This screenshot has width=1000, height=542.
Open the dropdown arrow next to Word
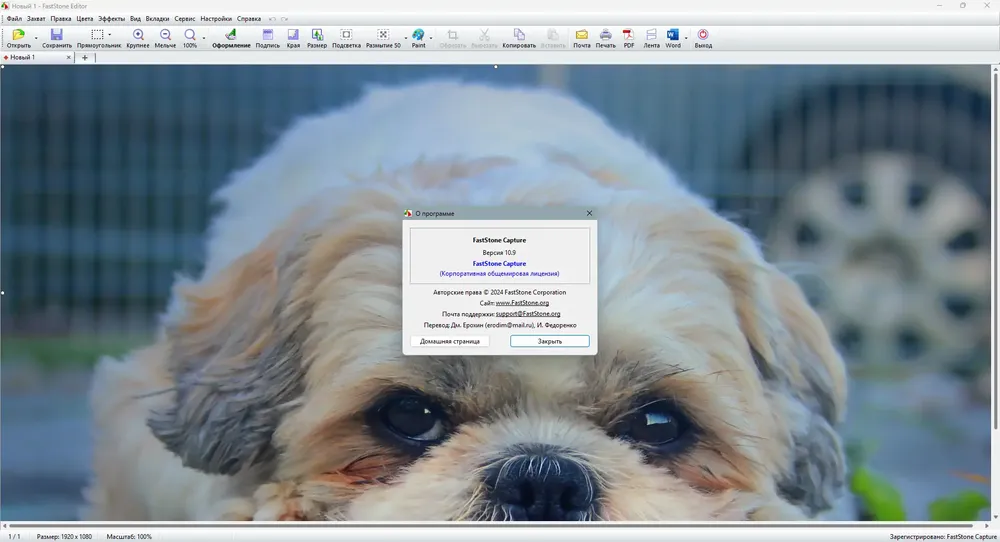pyautogui.click(x=686, y=38)
